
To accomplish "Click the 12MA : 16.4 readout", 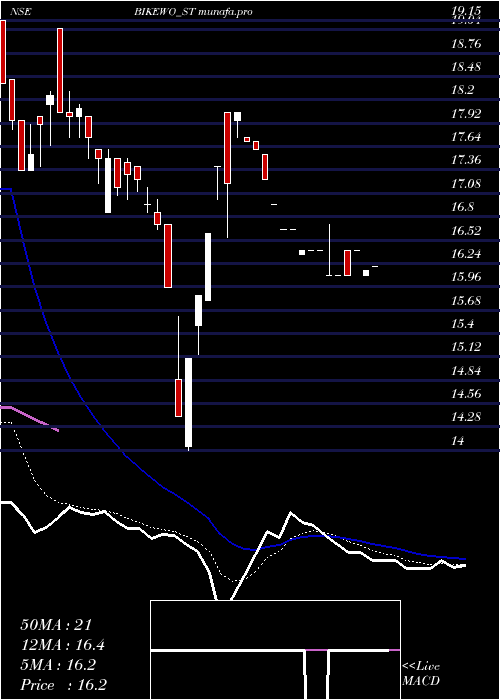I will pyautogui.click(x=63, y=645).
